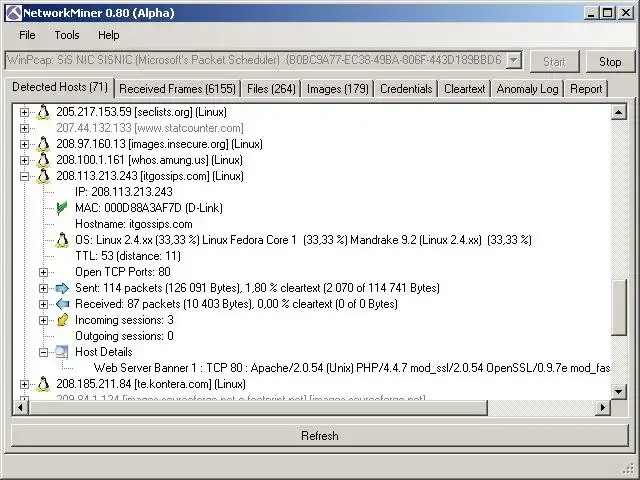Open the Cleartext tab
The height and width of the screenshot is (480, 640).
pyautogui.click(x=464, y=89)
